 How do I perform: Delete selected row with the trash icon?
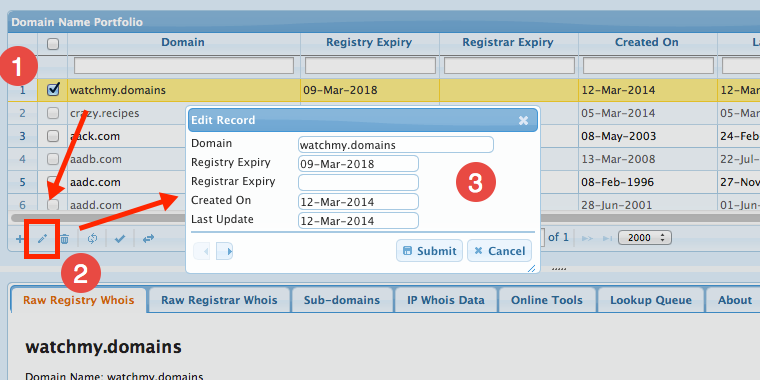pos(64,238)
